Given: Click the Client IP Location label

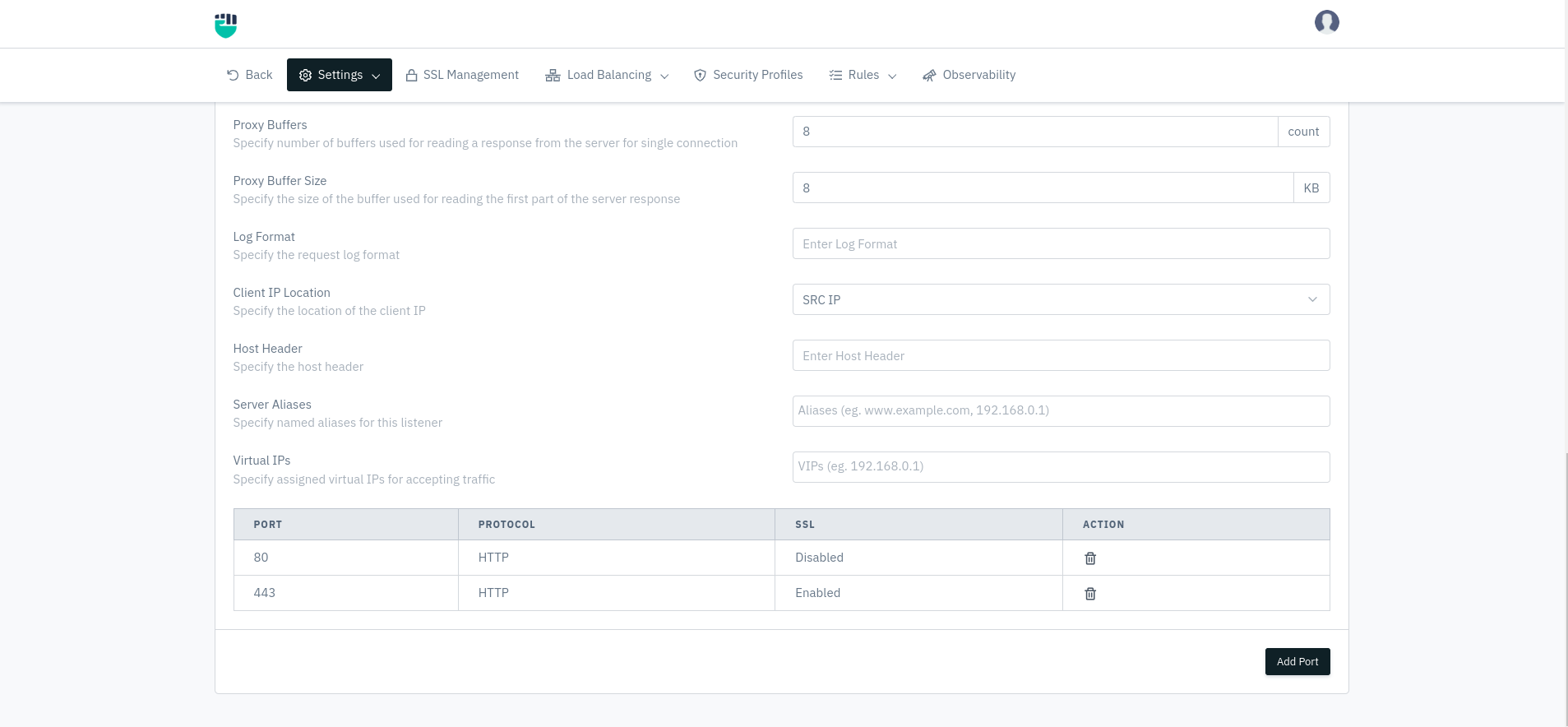Looking at the screenshot, I should pos(281,293).
